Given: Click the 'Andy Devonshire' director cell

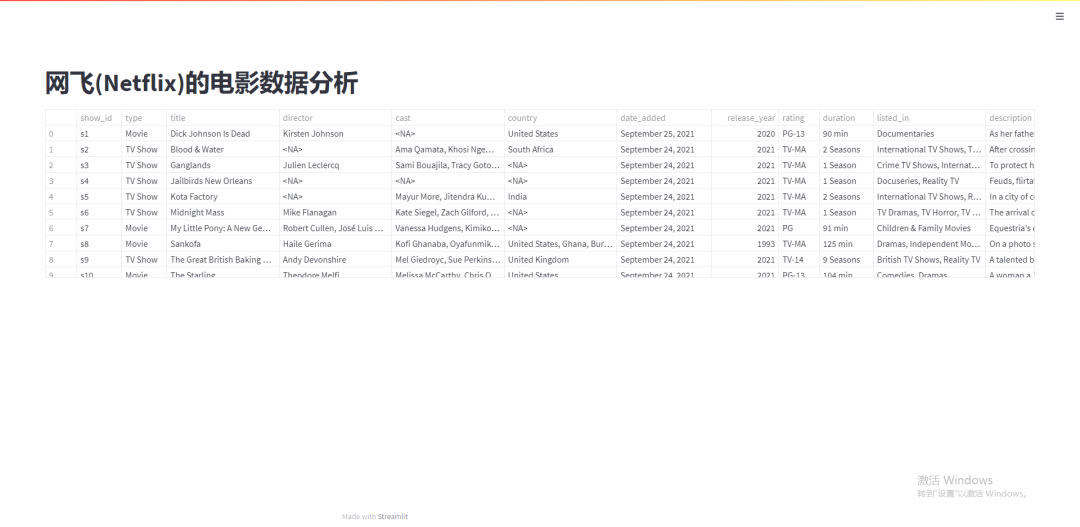Looking at the screenshot, I should click(335, 260).
